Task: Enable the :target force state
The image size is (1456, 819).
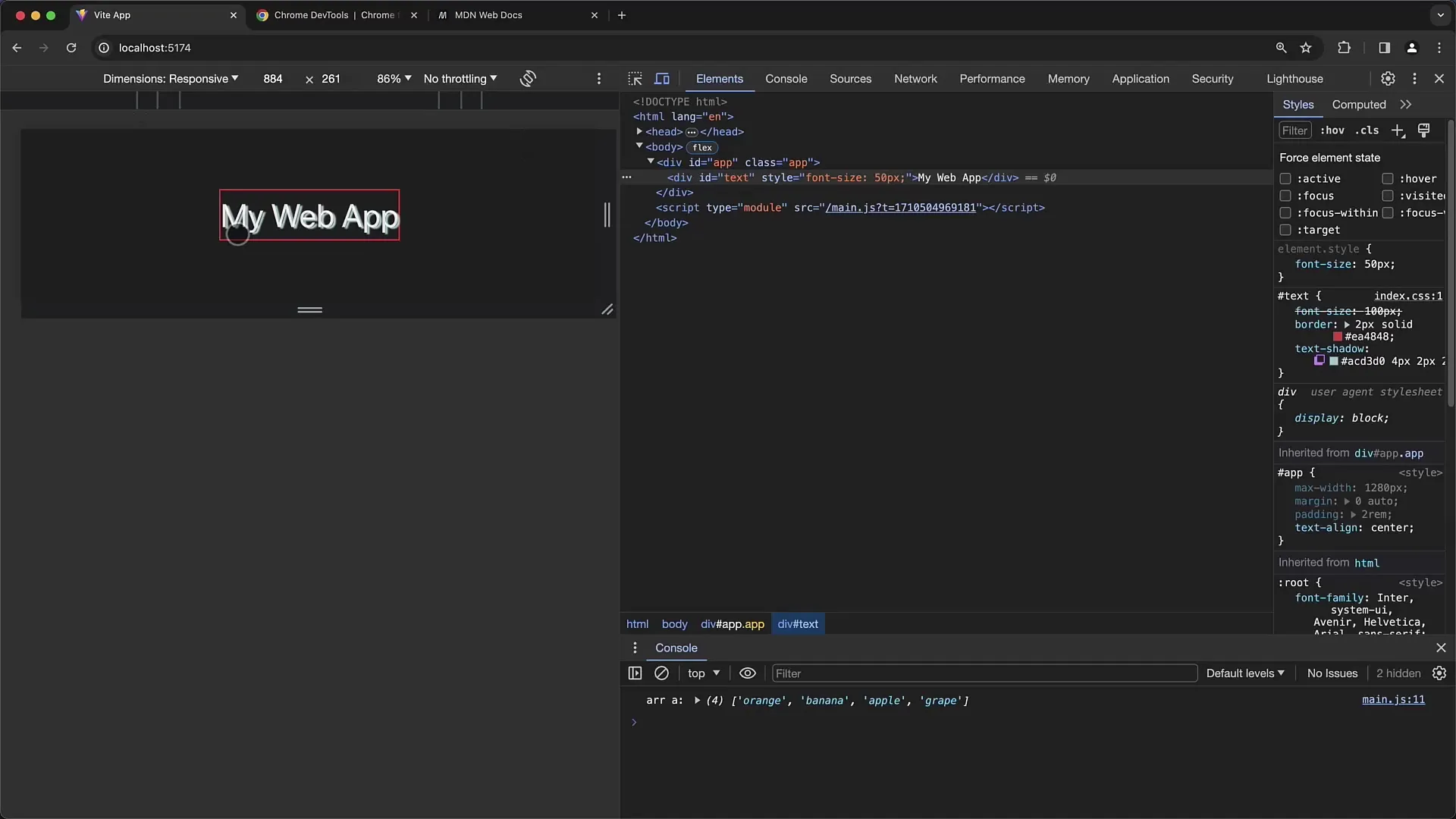Action: click(1285, 230)
